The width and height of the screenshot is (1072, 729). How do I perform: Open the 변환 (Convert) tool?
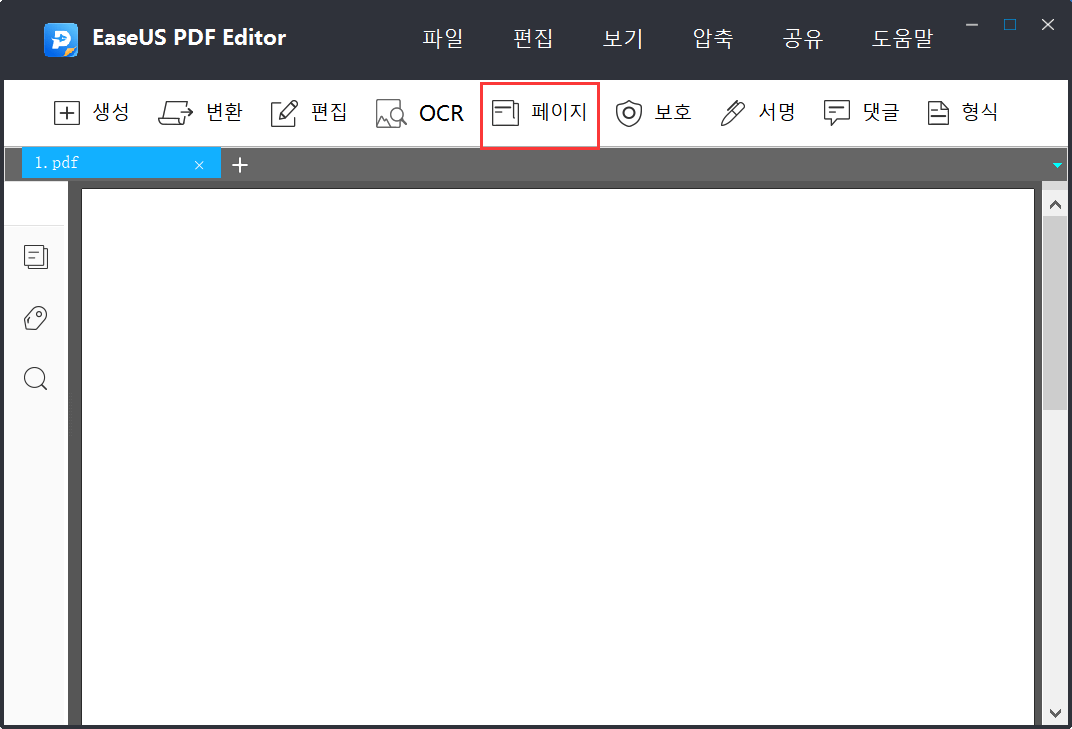point(200,113)
